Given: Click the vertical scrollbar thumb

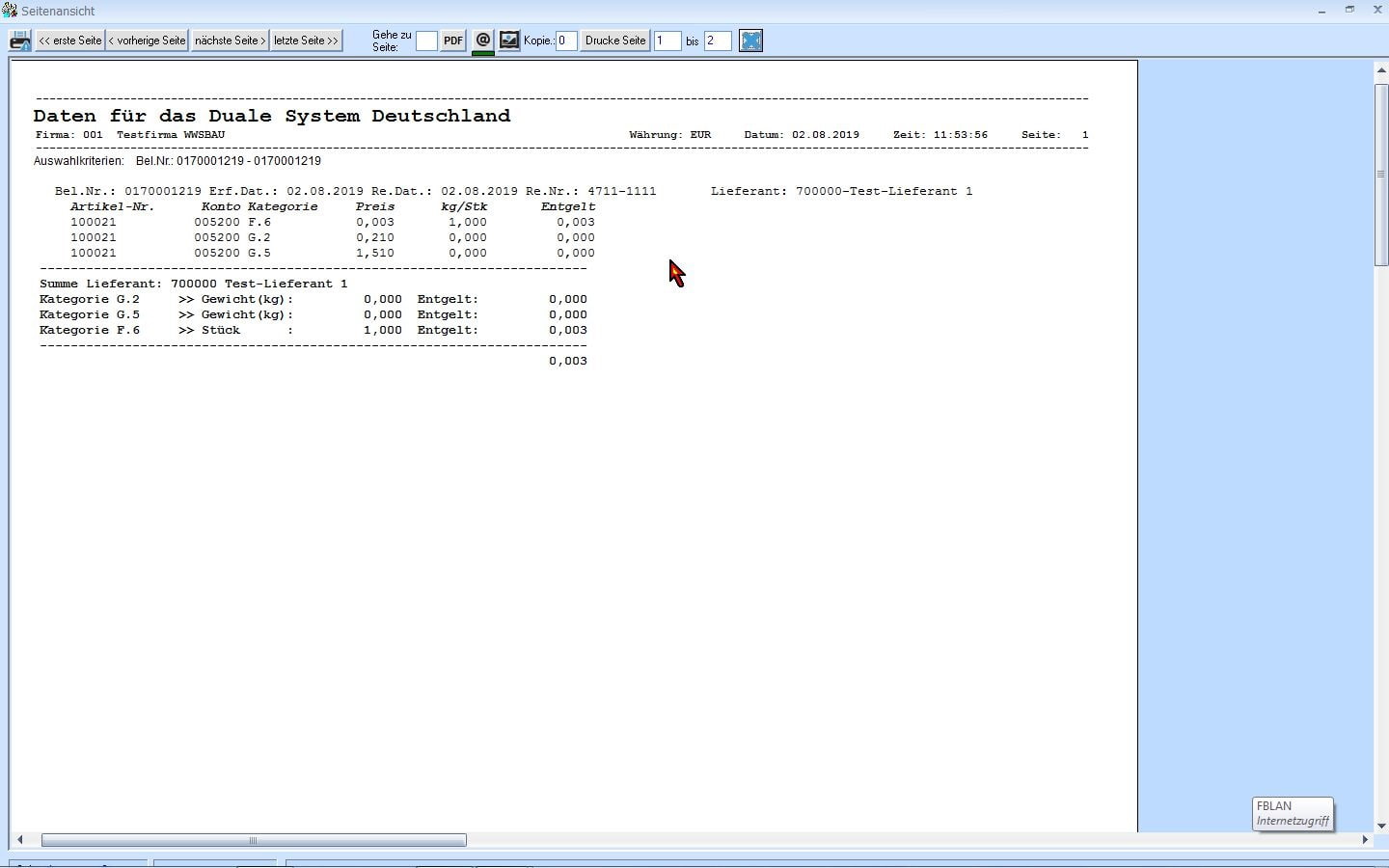Looking at the screenshot, I should (x=1381, y=175).
